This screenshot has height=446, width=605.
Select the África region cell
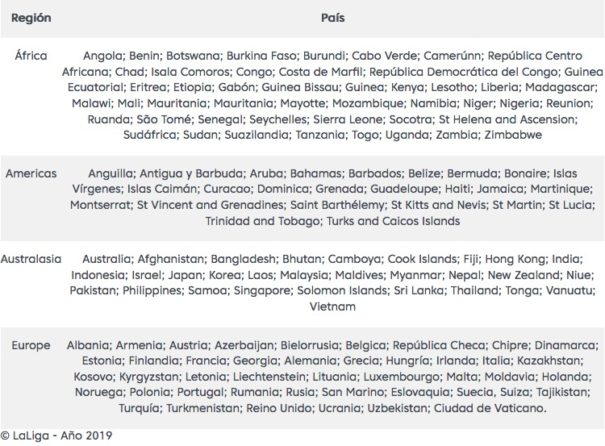(31, 56)
